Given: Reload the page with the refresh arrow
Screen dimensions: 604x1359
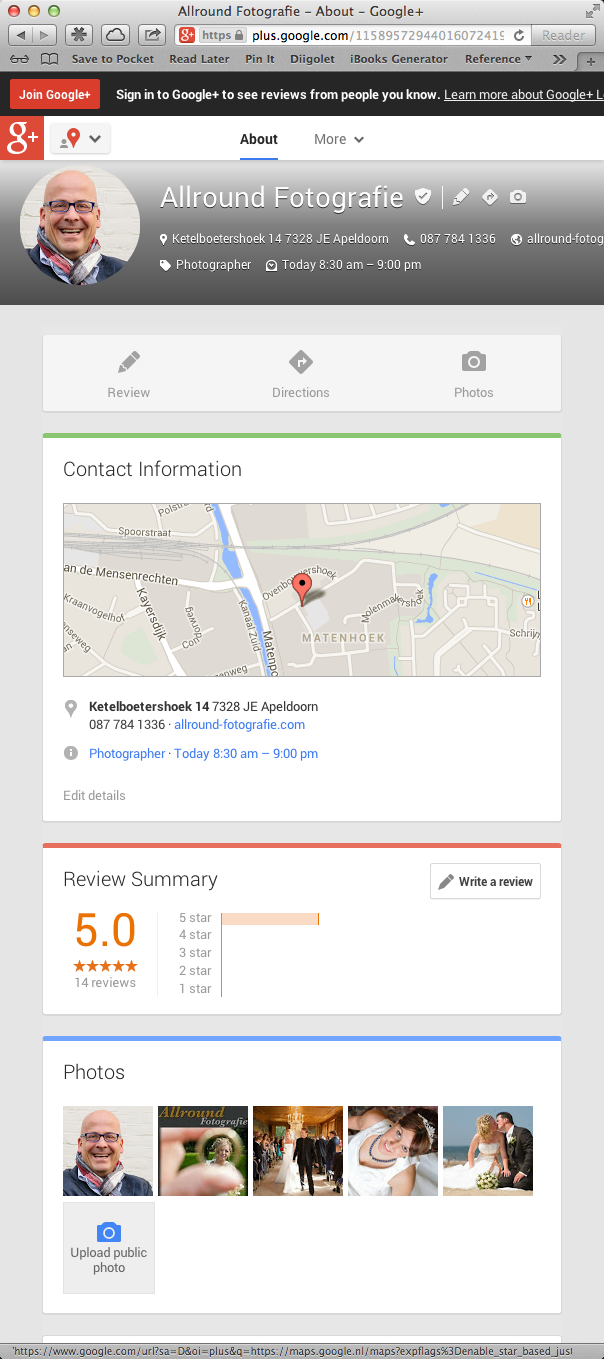Looking at the screenshot, I should click(x=519, y=35).
